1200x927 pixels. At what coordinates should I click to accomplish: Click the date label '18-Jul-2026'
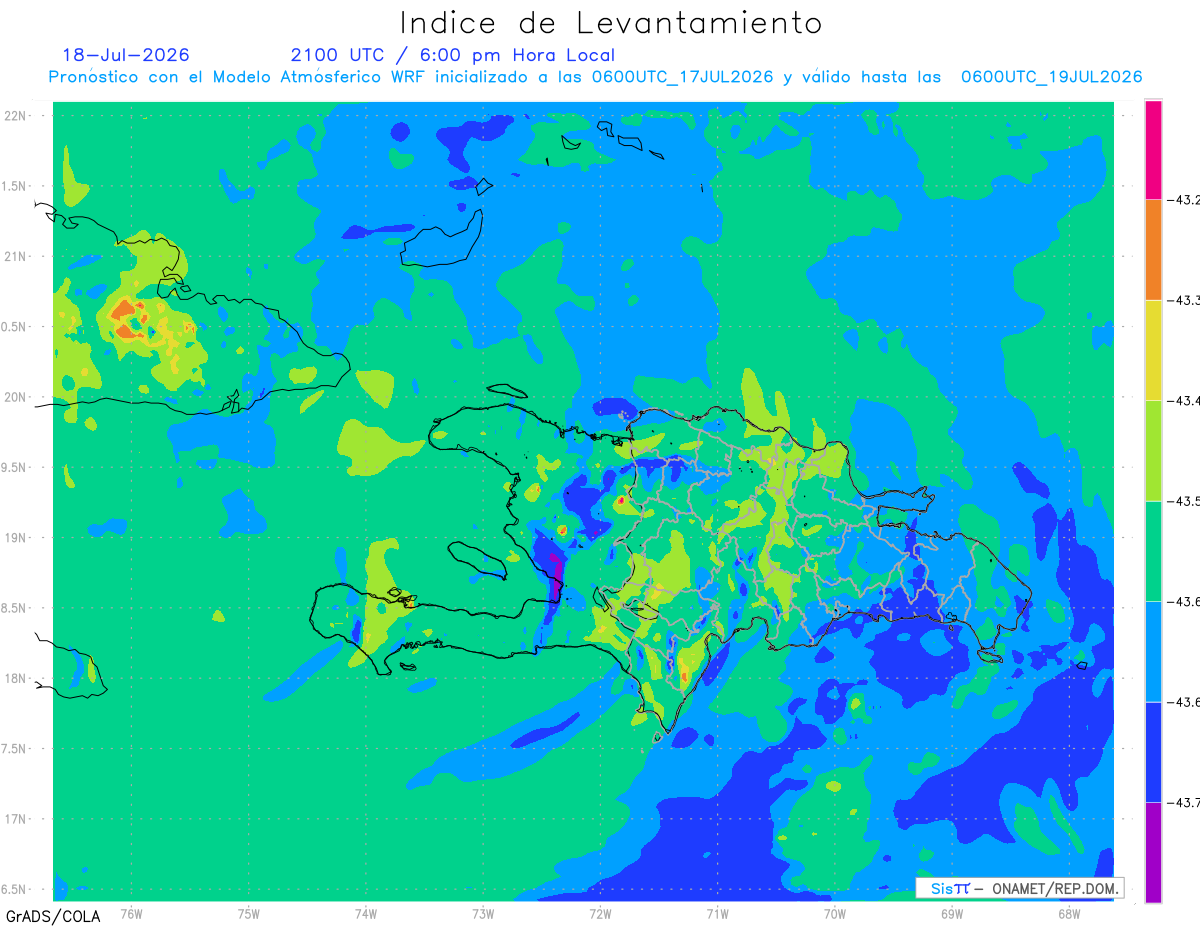pos(126,55)
